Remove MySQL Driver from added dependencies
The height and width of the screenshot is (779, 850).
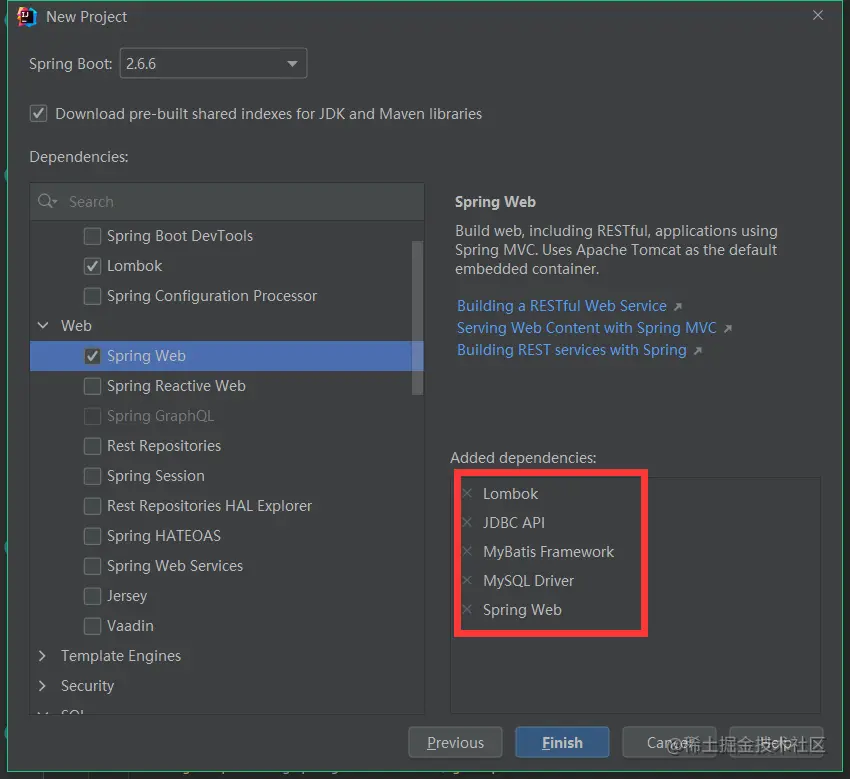pos(467,580)
